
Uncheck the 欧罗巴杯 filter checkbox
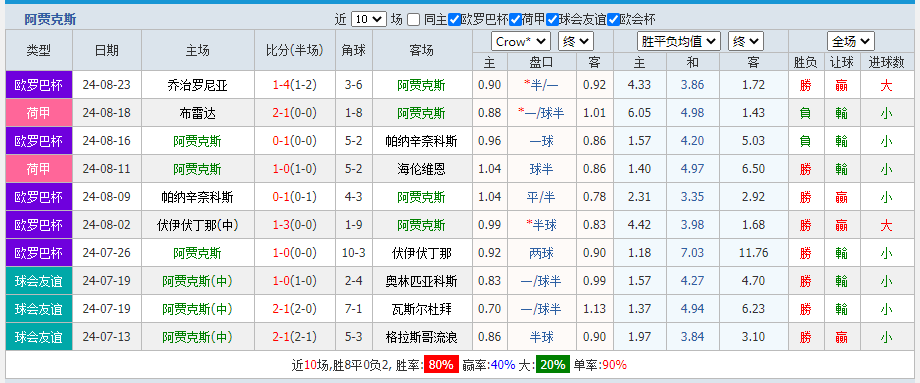(454, 19)
